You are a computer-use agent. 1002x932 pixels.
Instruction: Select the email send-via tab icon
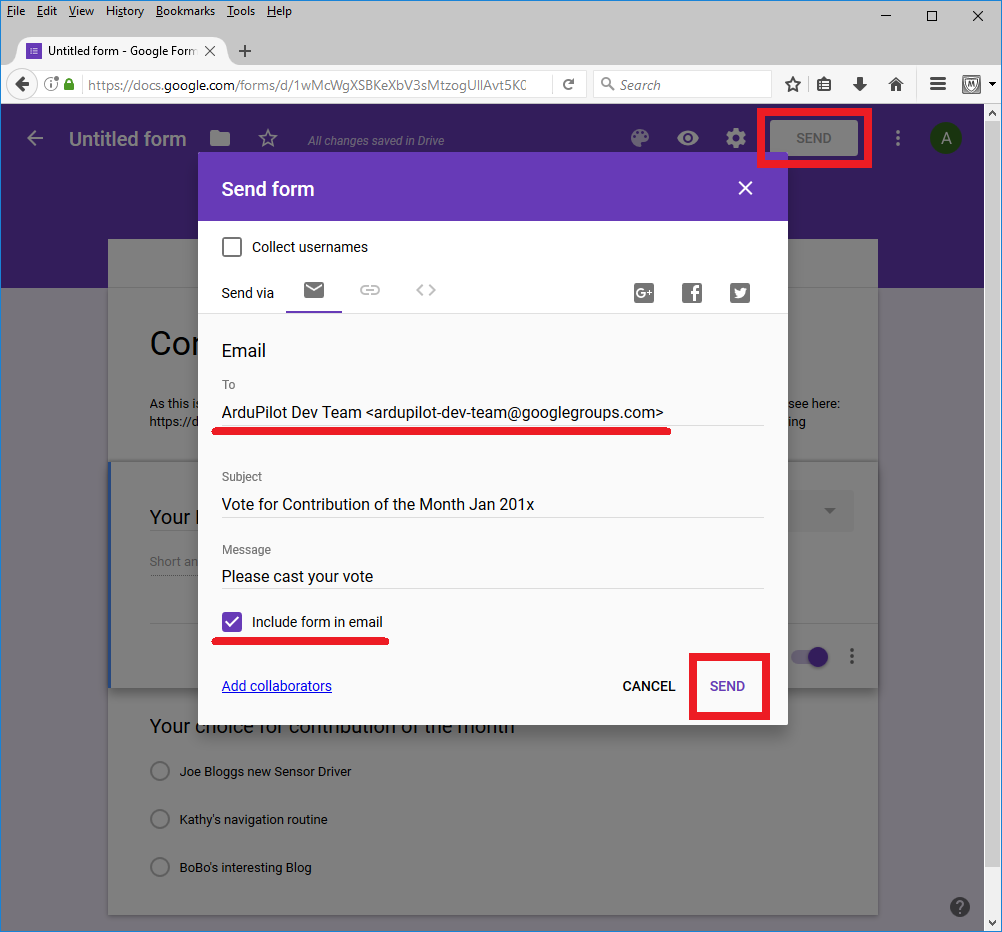pos(314,290)
